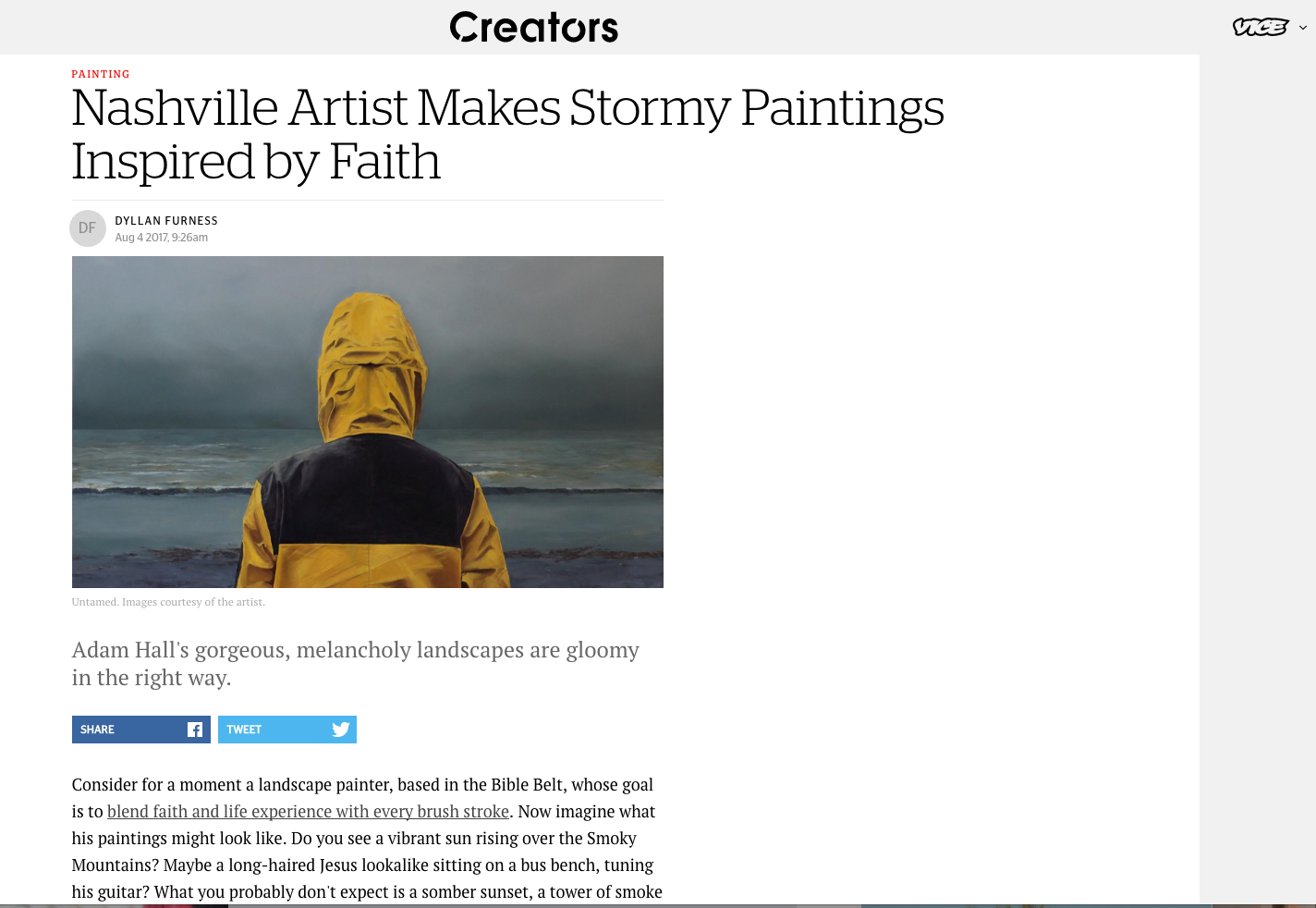The image size is (1316, 908).
Task: Click the yellow raincoat painting image
Action: click(368, 422)
